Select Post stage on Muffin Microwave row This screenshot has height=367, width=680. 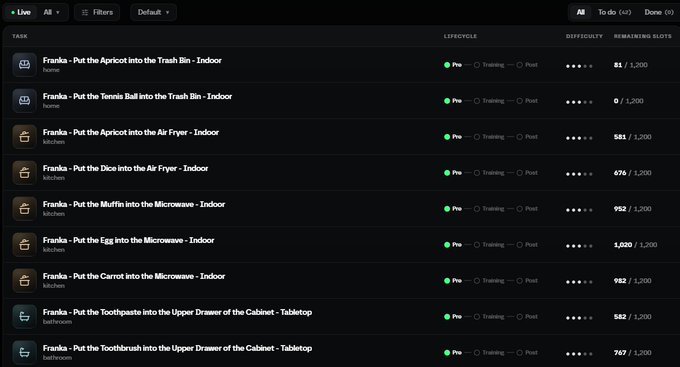(527, 209)
